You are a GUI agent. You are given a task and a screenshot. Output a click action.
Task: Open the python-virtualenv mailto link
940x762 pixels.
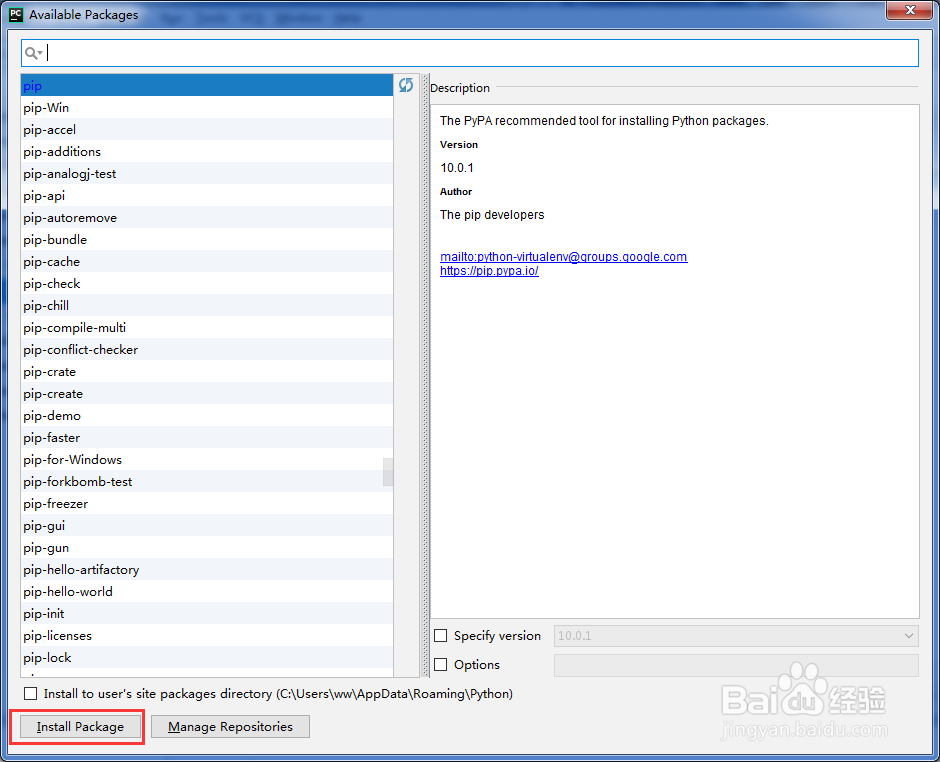click(564, 257)
